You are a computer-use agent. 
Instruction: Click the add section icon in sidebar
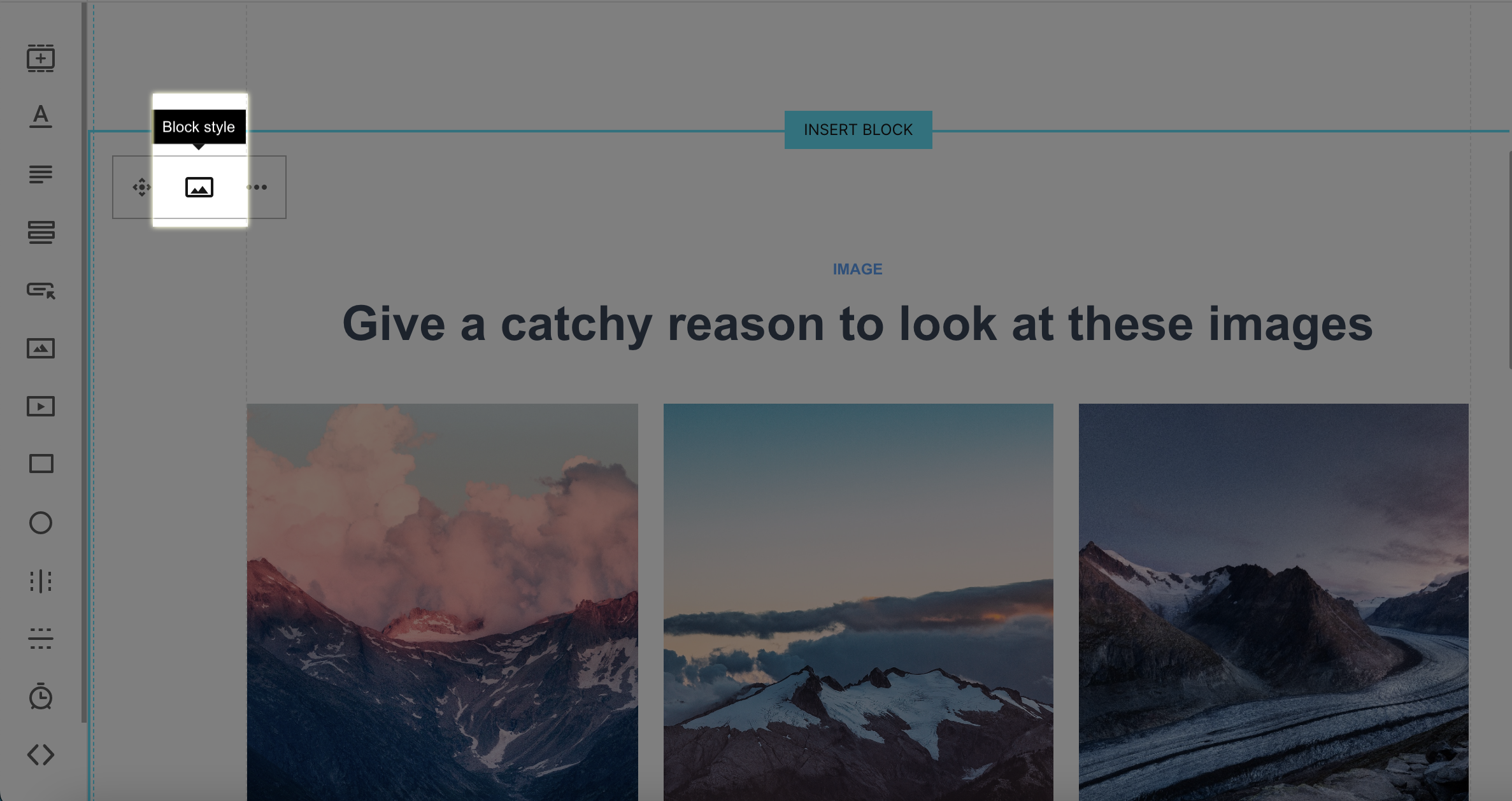click(x=41, y=59)
